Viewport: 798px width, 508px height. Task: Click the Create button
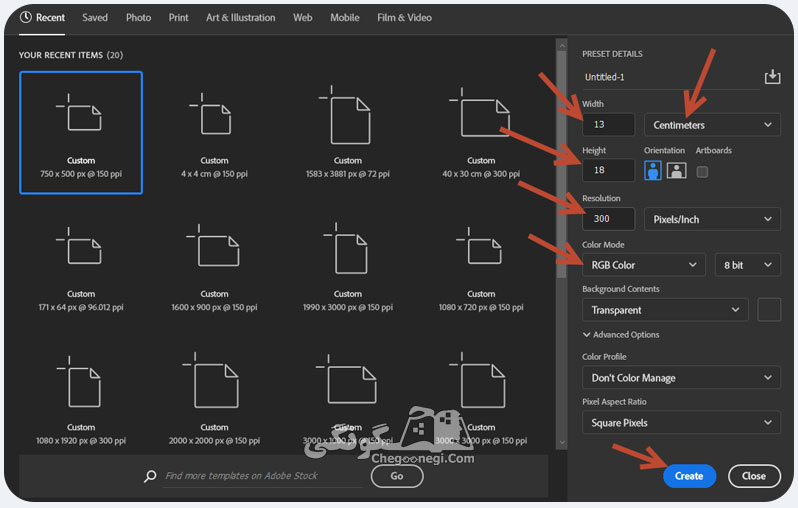[x=689, y=476]
